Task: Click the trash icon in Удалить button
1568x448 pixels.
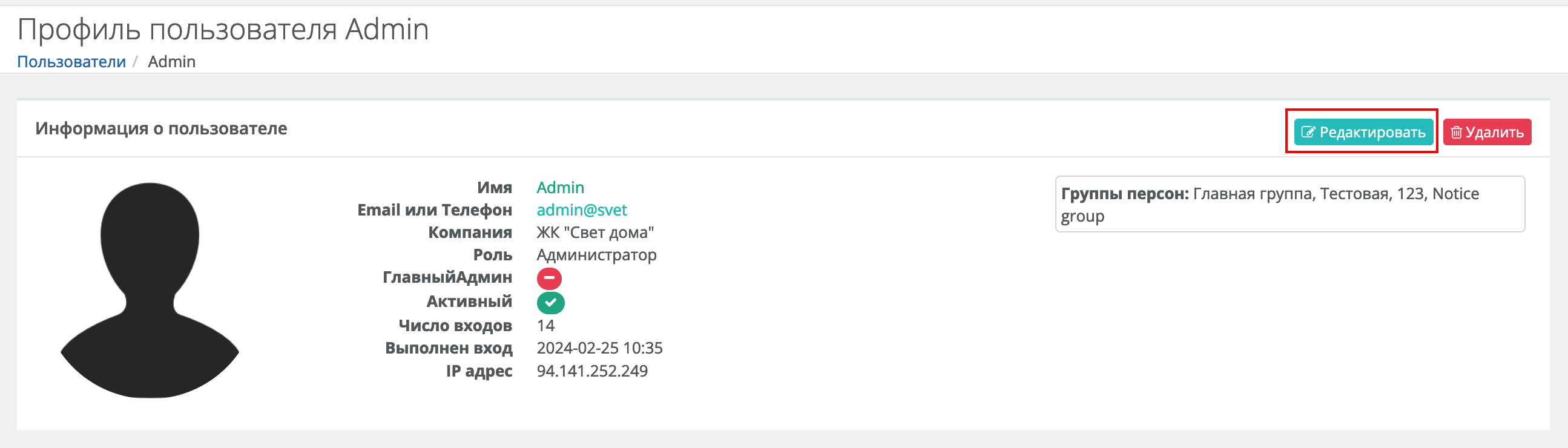Action: click(1457, 132)
